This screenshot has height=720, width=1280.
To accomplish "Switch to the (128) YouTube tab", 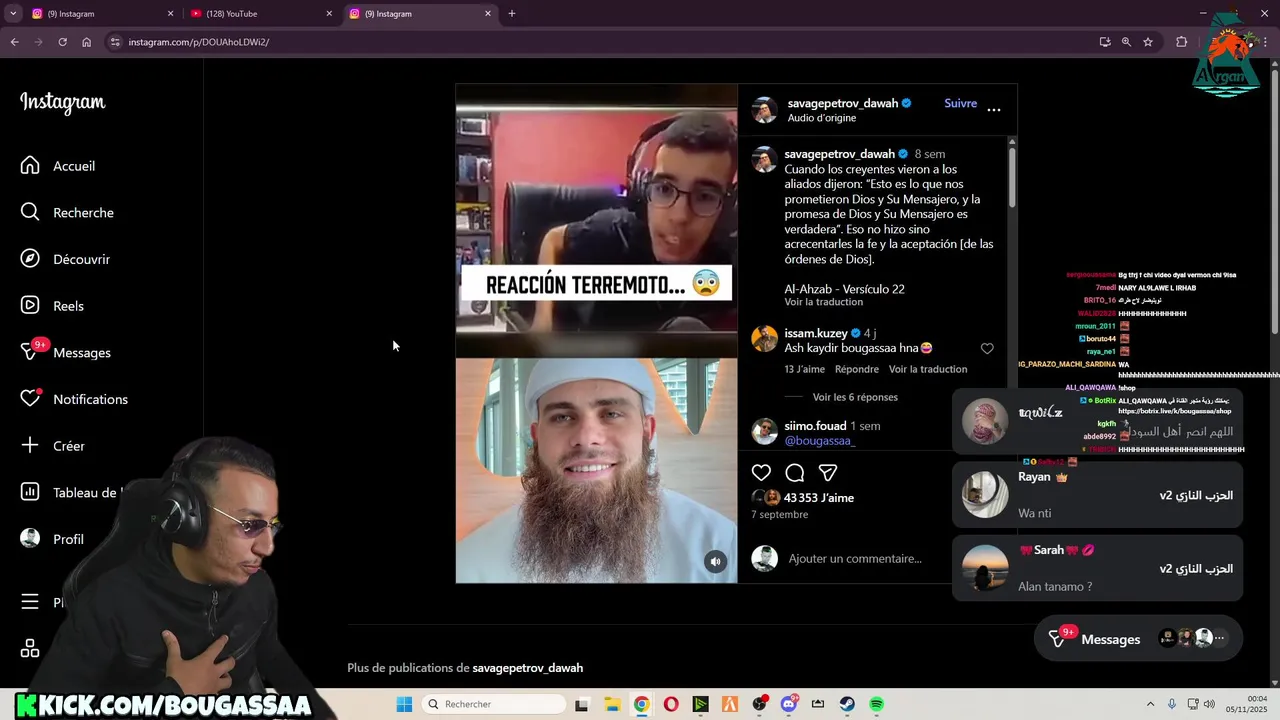I will coord(262,14).
